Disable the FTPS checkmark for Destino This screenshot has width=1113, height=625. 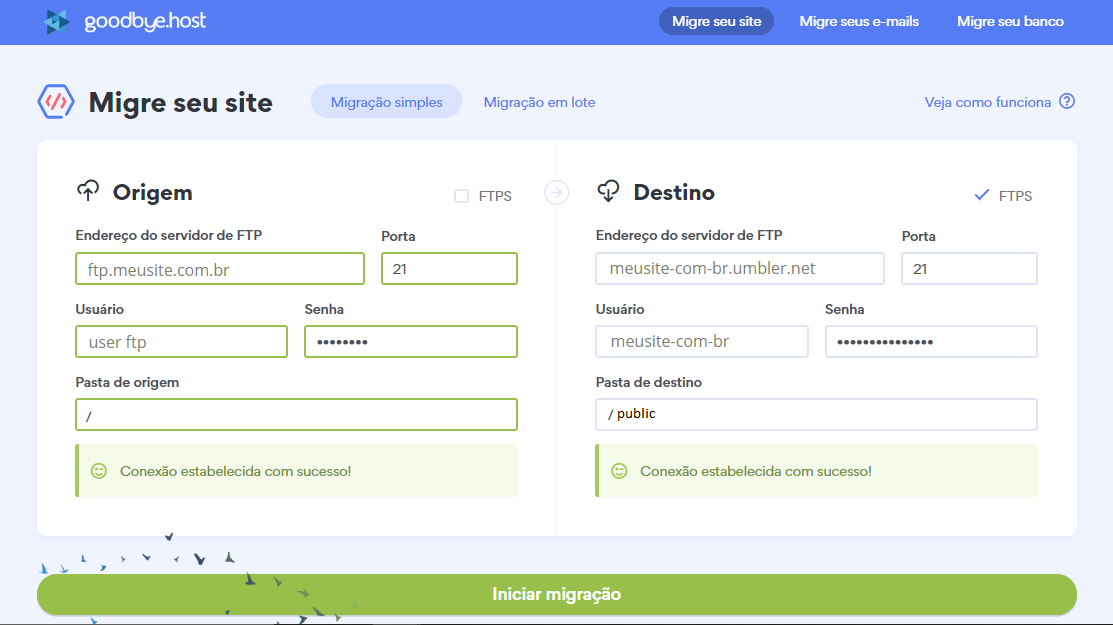pos(981,196)
